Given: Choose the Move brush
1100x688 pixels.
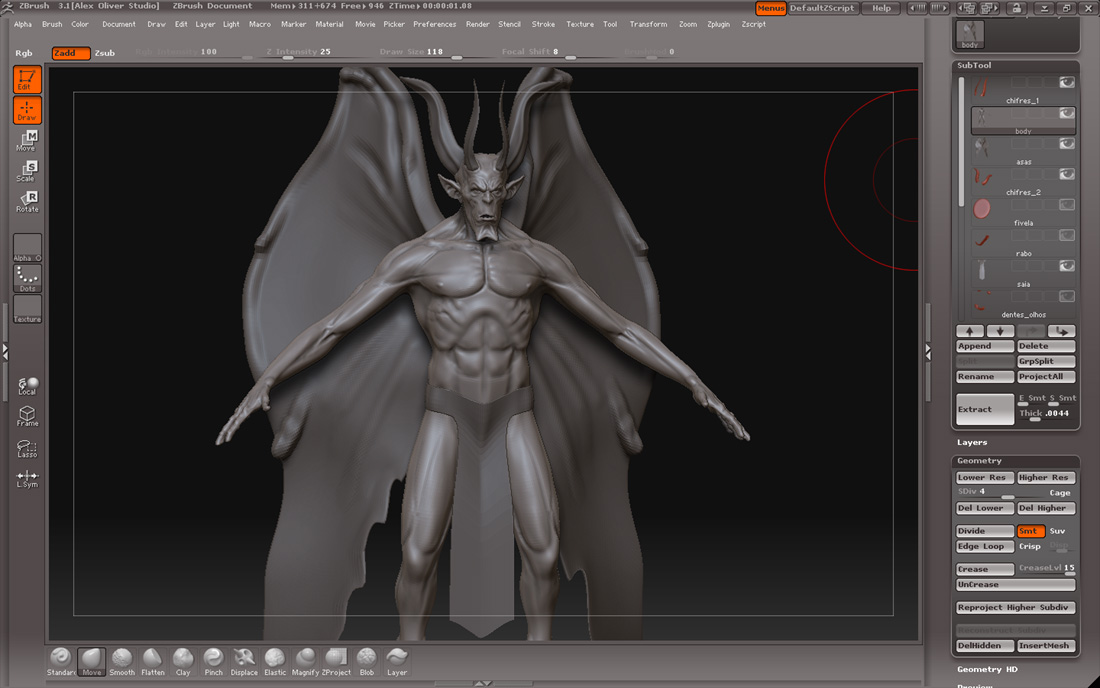Looking at the screenshot, I should (x=91, y=661).
